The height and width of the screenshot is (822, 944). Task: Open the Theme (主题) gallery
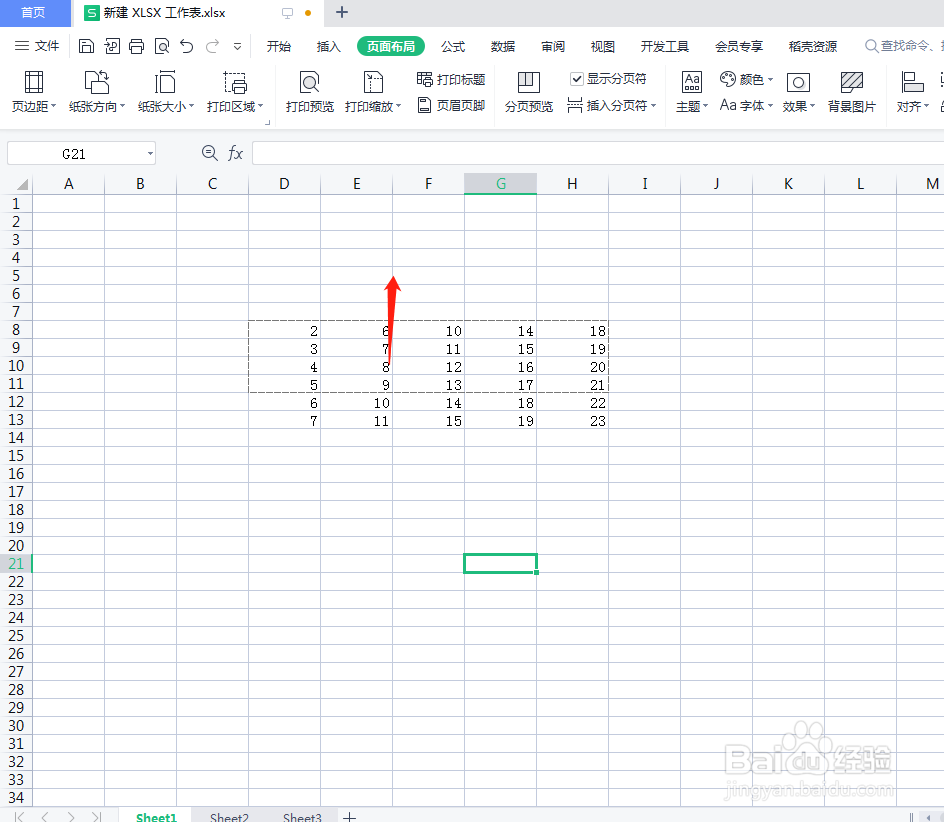(x=692, y=92)
